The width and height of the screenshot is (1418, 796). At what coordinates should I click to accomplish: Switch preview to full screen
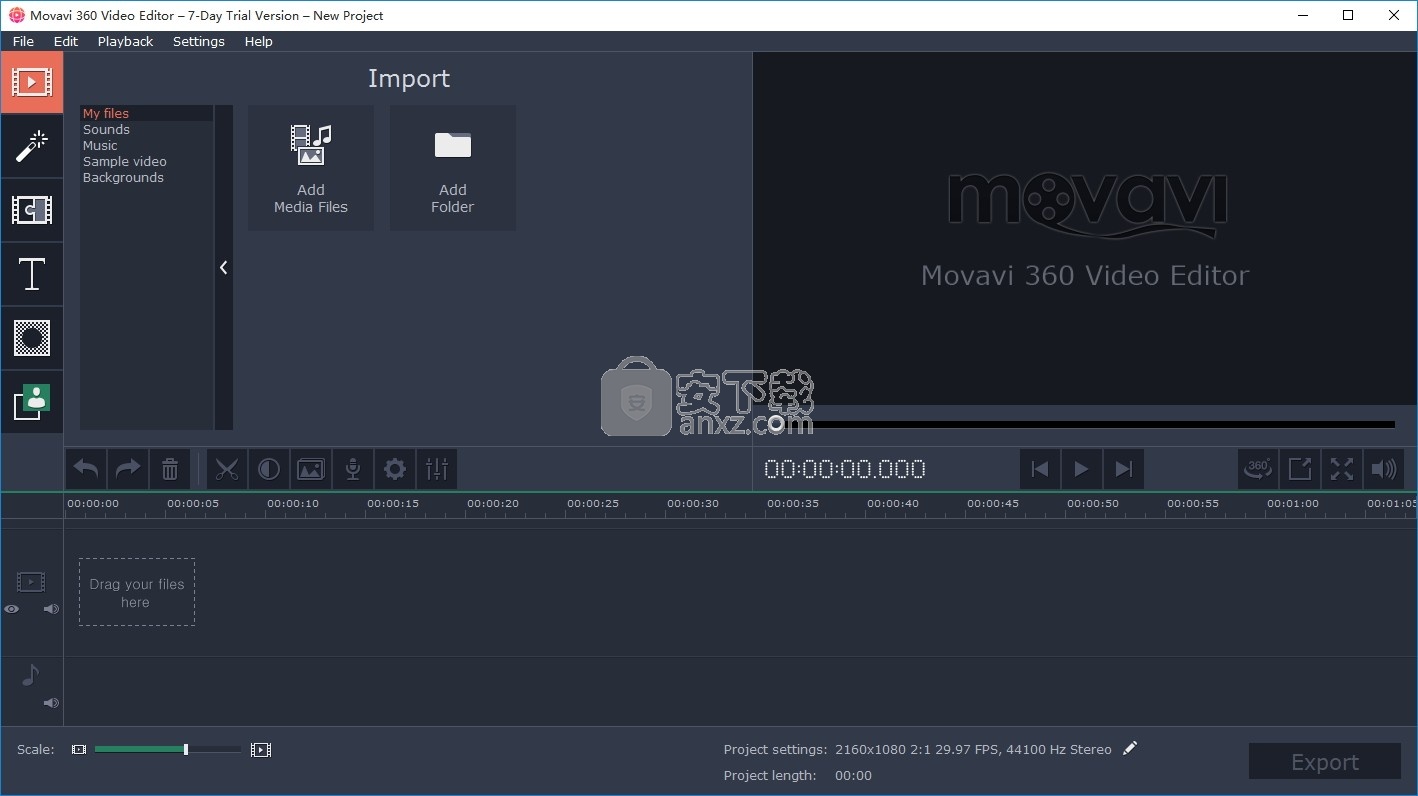pos(1342,469)
